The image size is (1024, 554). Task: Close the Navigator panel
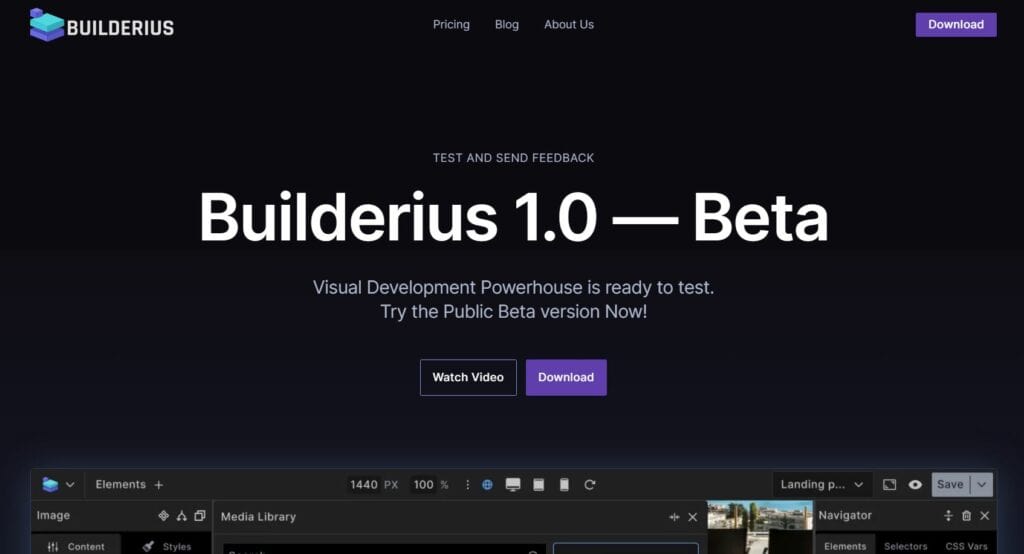[x=985, y=515]
